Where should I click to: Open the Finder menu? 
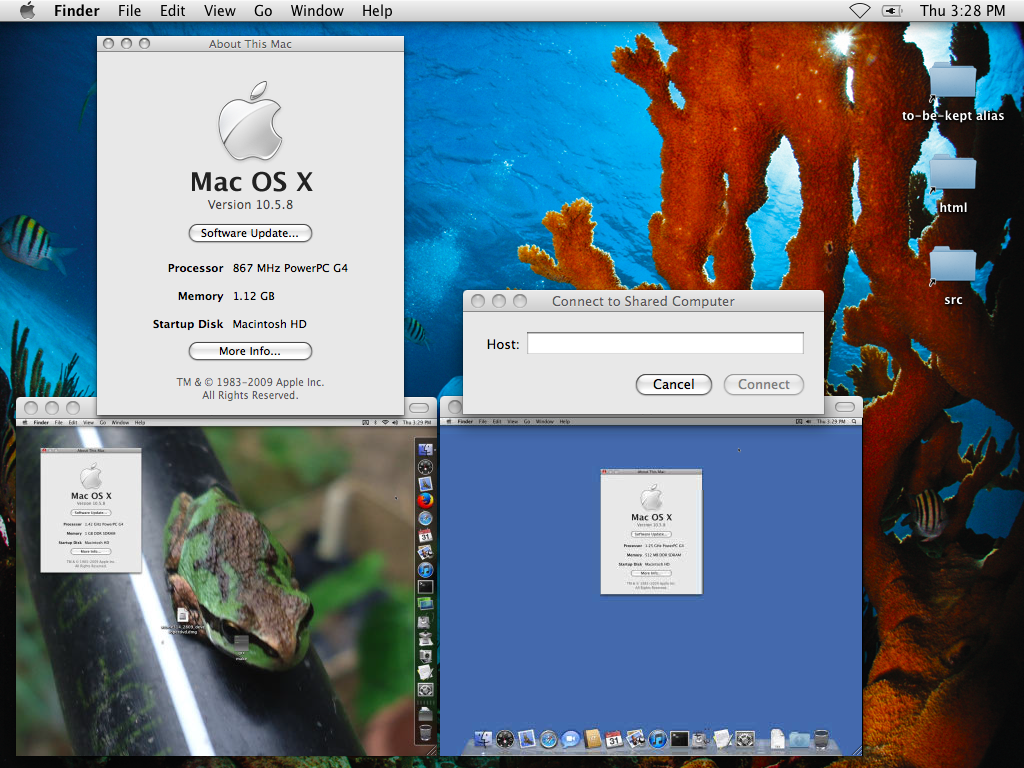pyautogui.click(x=76, y=10)
